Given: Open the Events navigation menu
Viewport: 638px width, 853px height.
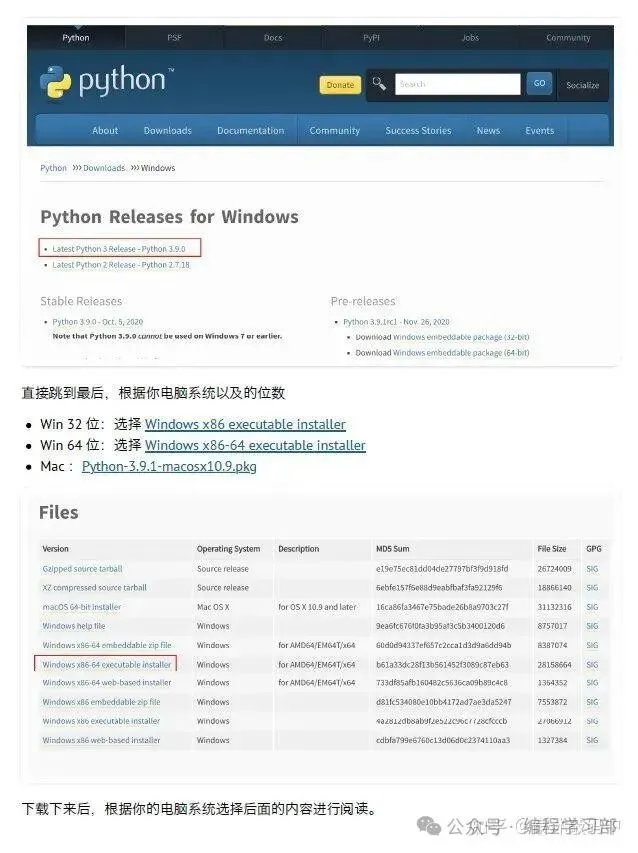Looking at the screenshot, I should click(x=540, y=131).
